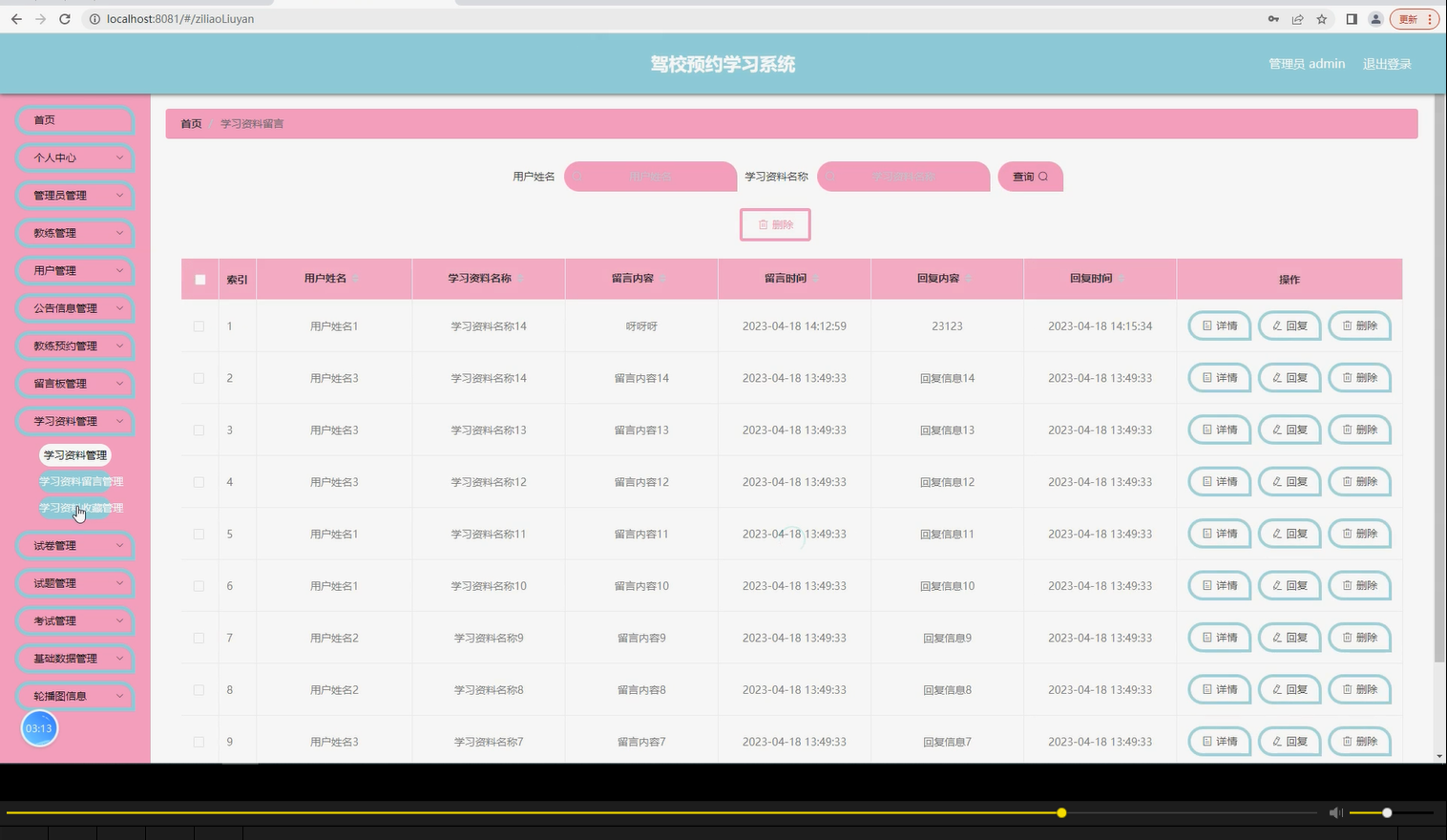This screenshot has width=1447, height=840.
Task: Check the checkbox for row 1
Action: tap(199, 325)
